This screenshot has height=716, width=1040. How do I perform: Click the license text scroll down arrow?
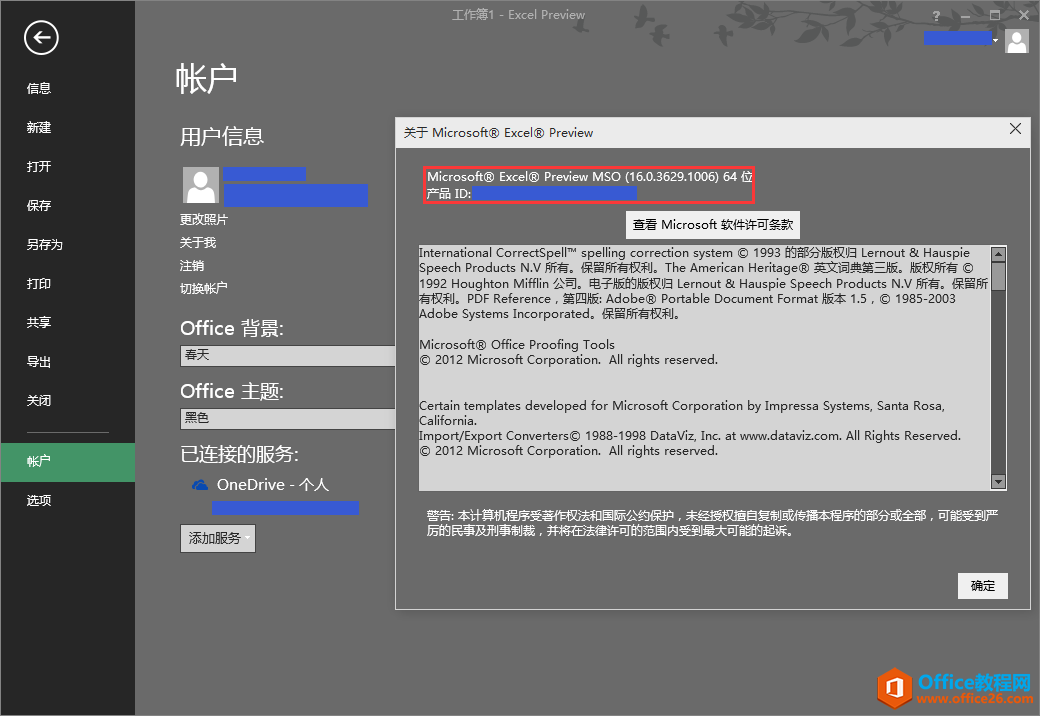998,482
